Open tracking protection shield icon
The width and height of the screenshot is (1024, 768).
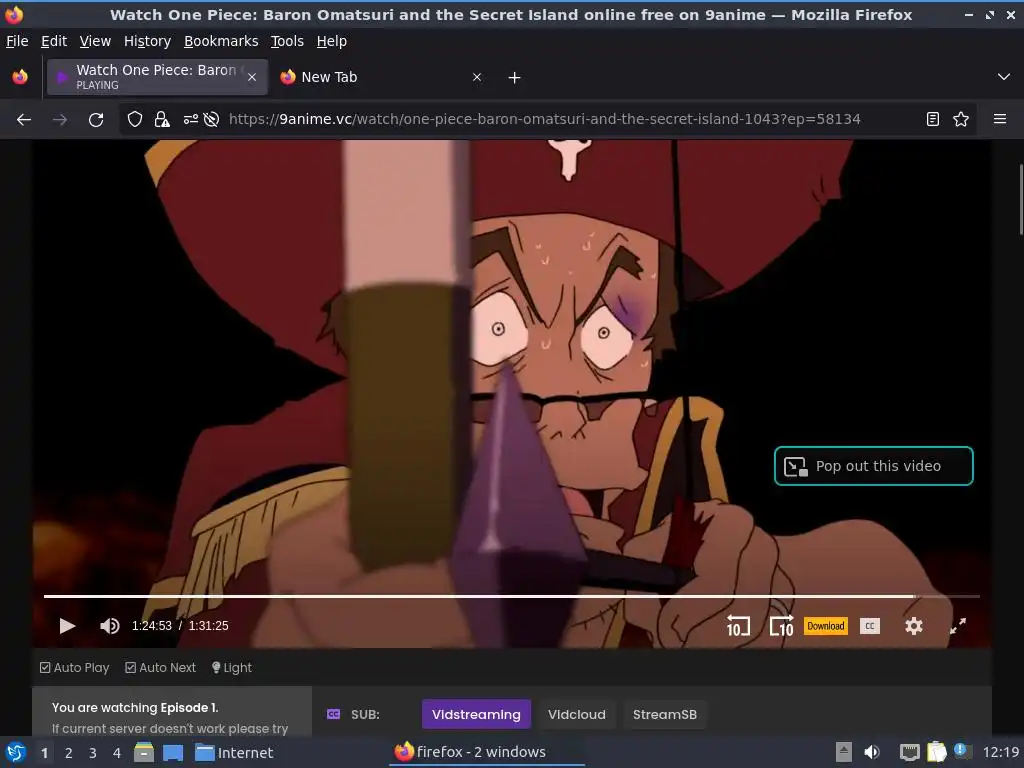pyautogui.click(x=135, y=120)
